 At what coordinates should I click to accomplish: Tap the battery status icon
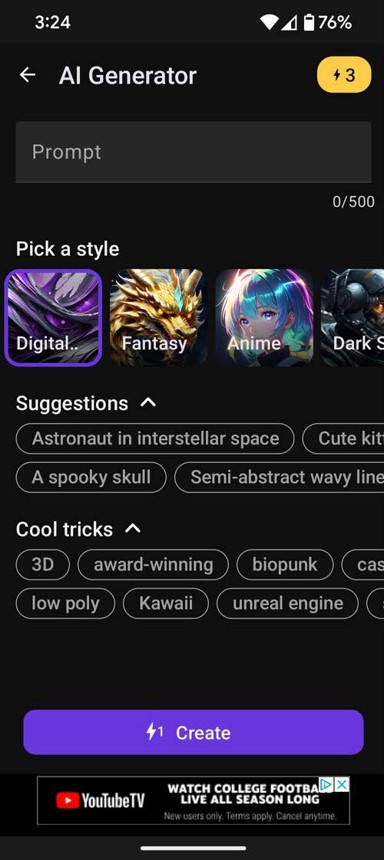309,22
